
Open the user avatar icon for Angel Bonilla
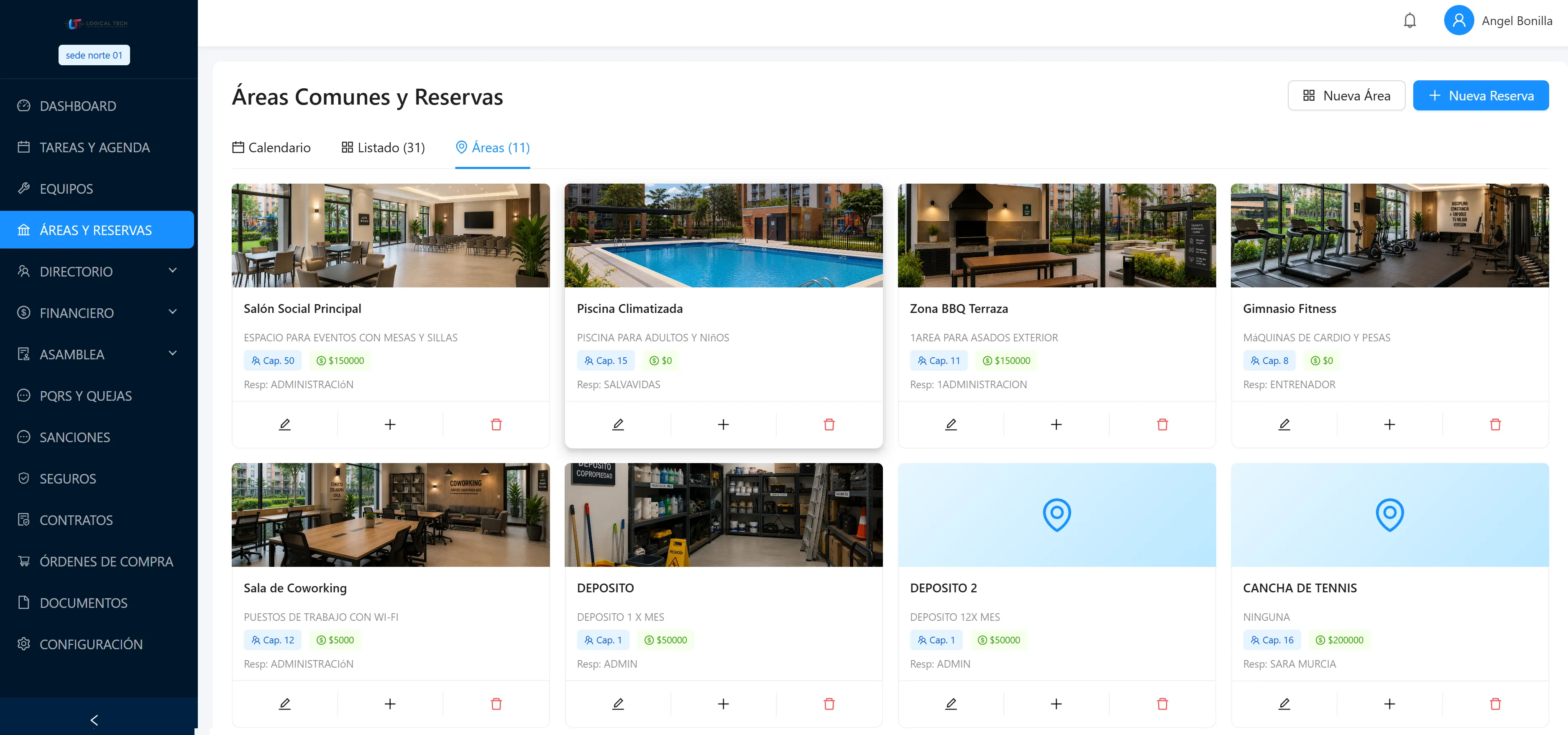coord(1458,20)
